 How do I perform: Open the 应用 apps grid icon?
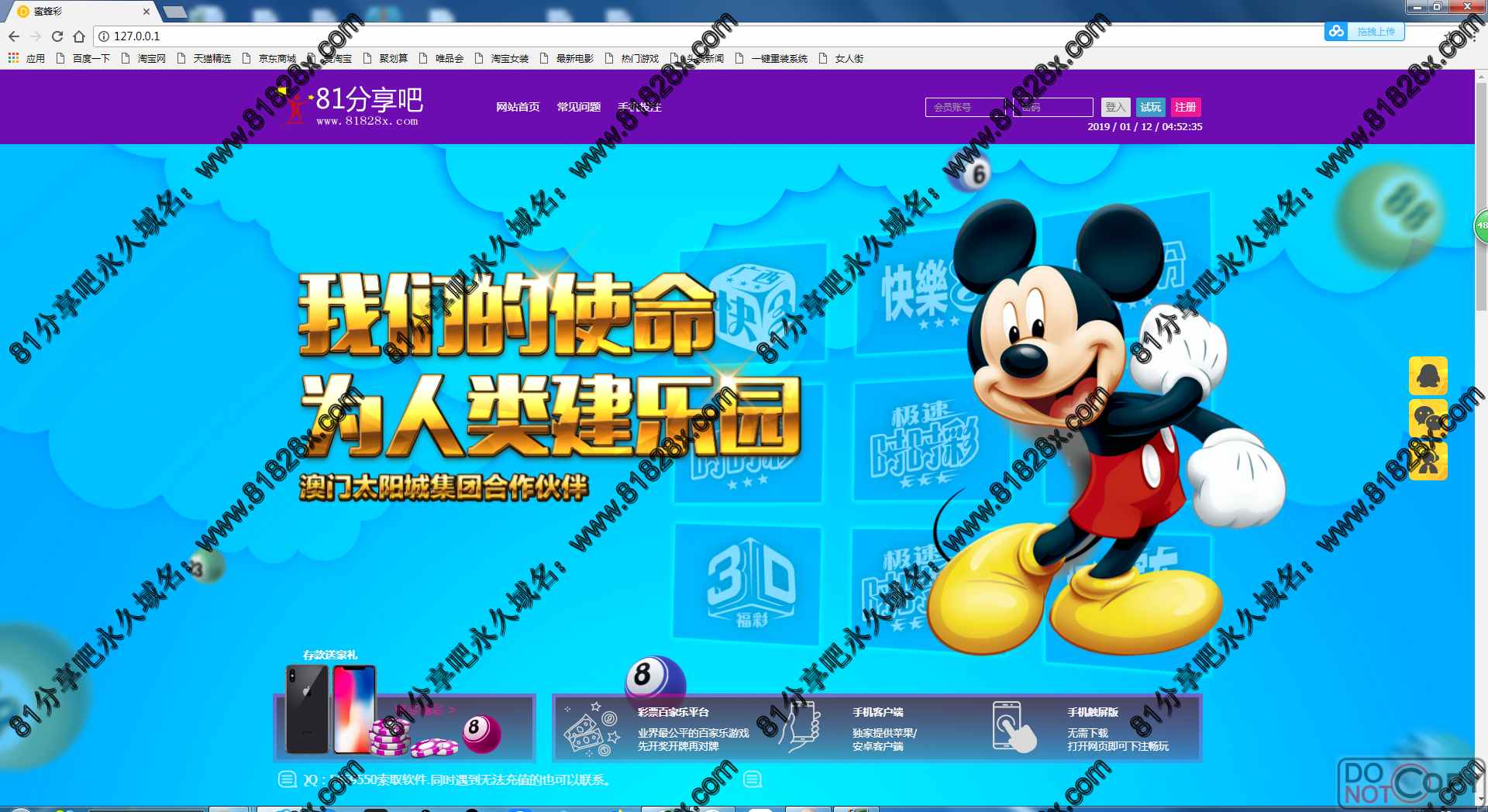(13, 58)
